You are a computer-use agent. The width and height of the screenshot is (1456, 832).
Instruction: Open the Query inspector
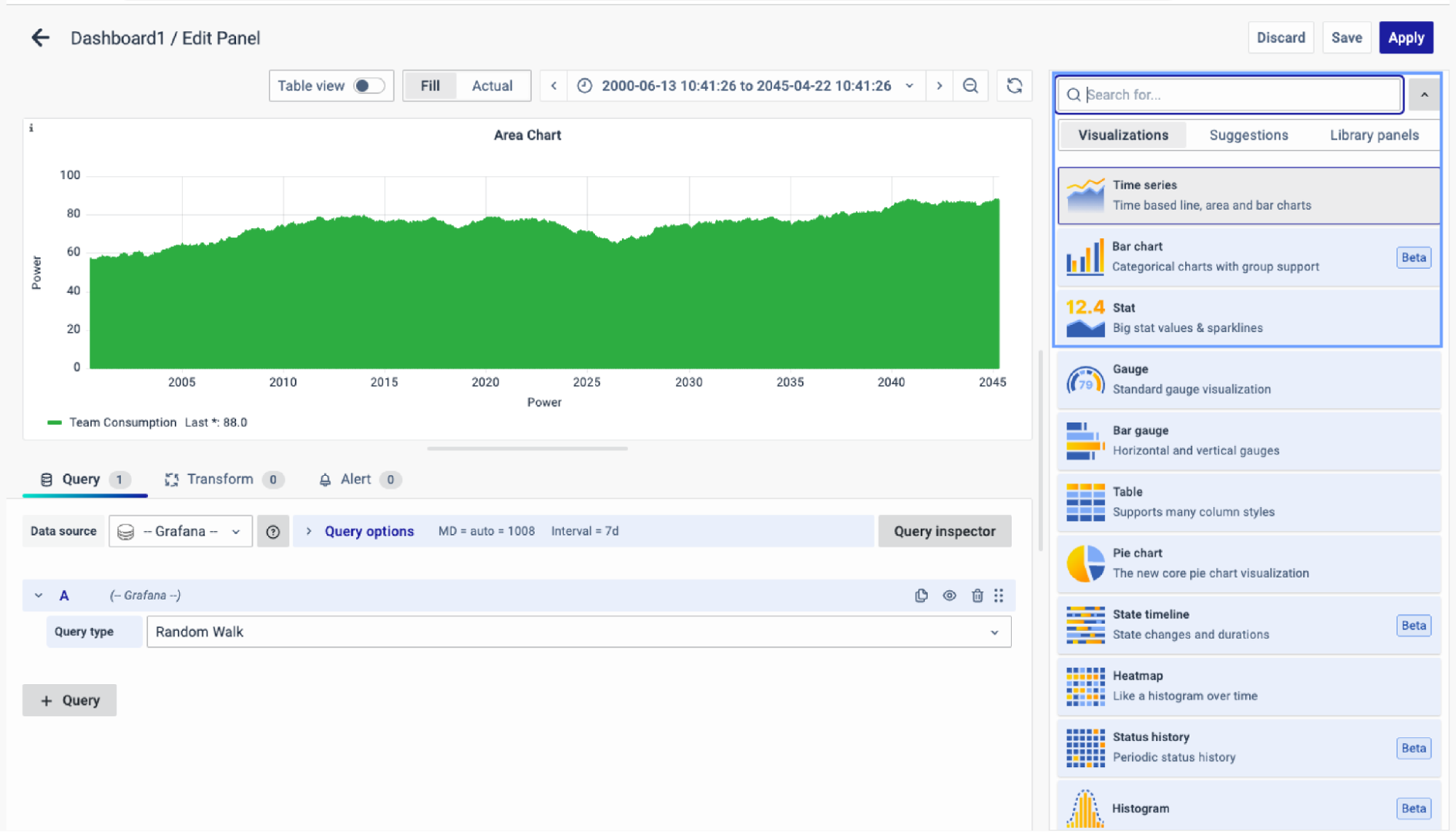click(x=944, y=532)
